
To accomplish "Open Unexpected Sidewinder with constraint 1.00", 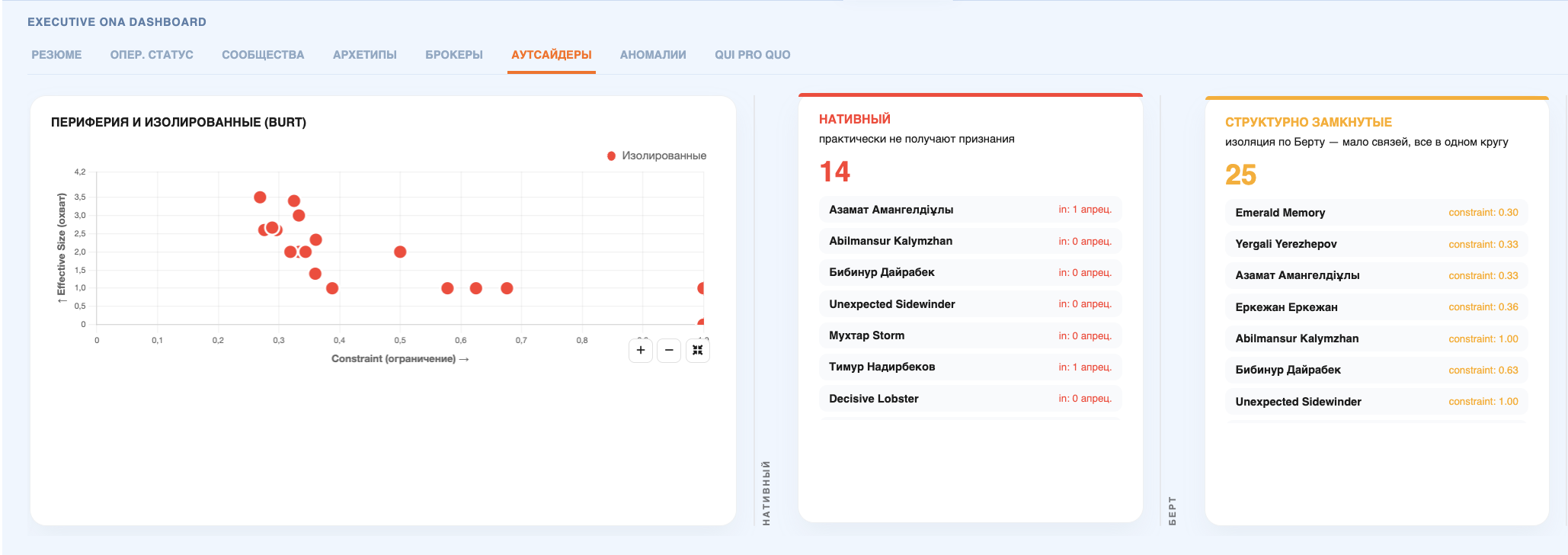I will (x=1376, y=402).
